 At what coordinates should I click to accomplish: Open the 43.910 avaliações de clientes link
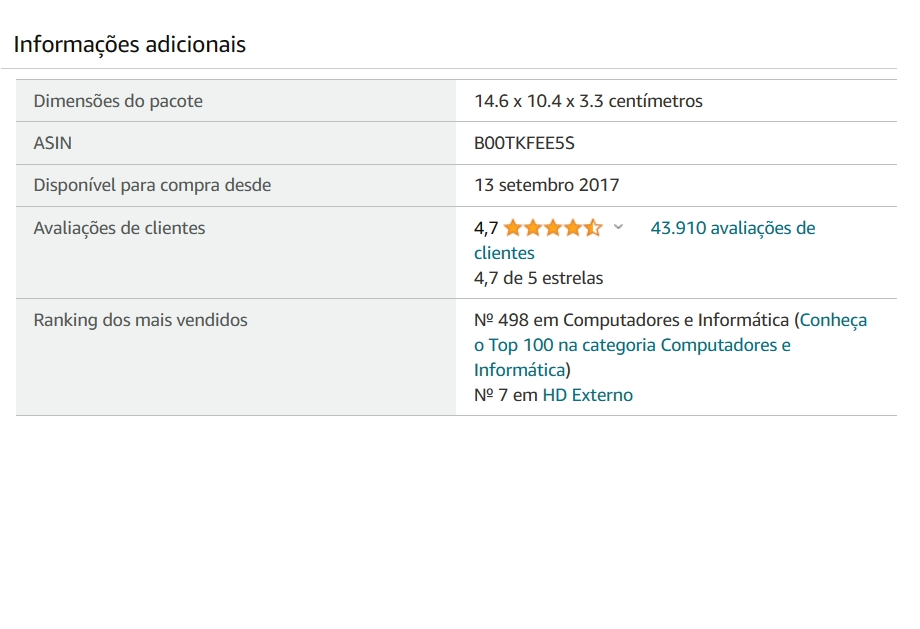644,240
